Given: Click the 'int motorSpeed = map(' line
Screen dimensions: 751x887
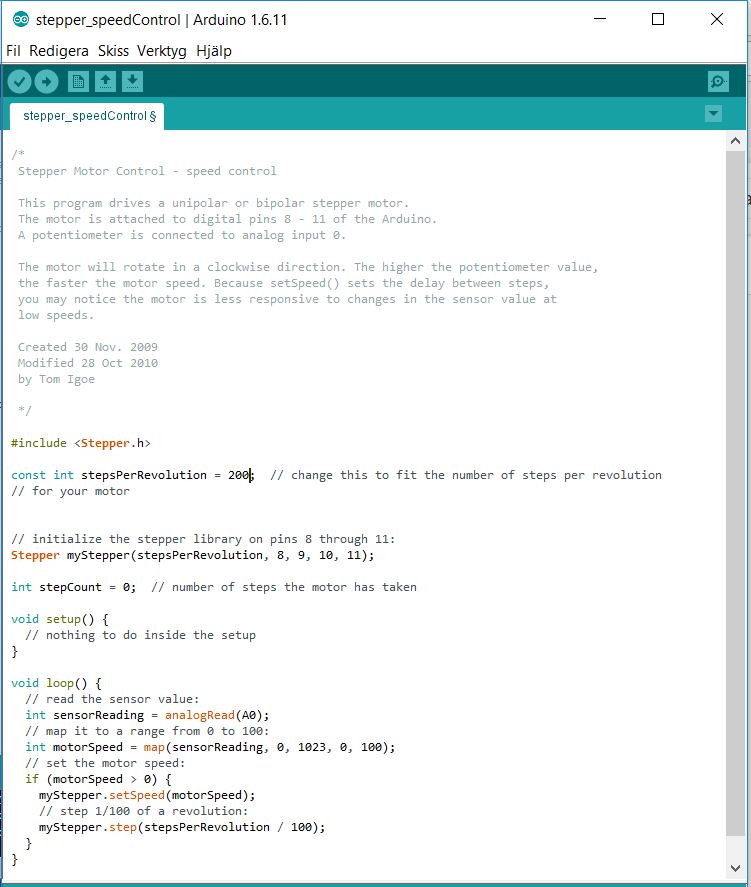Looking at the screenshot, I should click(x=210, y=747).
